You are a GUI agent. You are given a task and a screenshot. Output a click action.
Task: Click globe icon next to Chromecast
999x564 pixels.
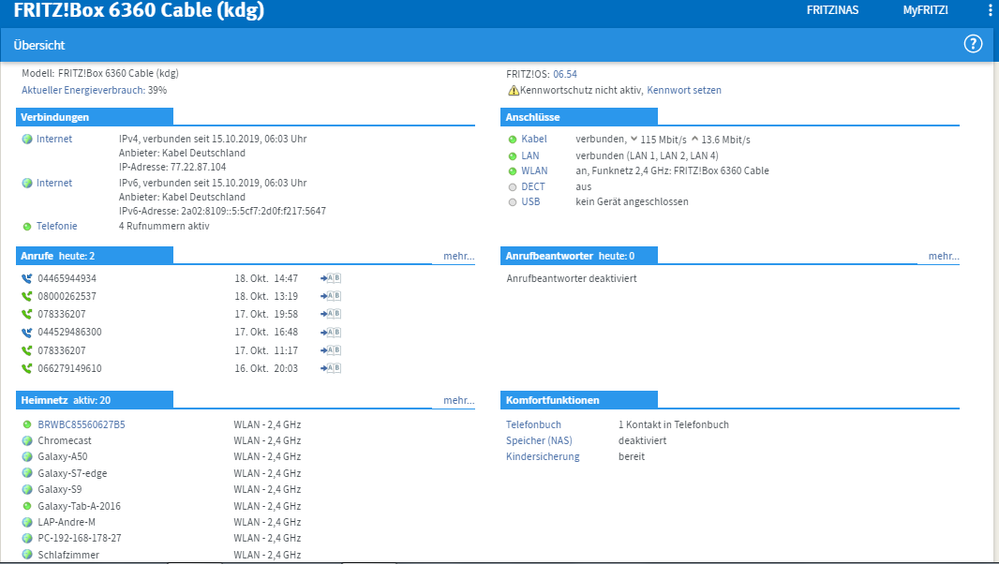click(27, 440)
